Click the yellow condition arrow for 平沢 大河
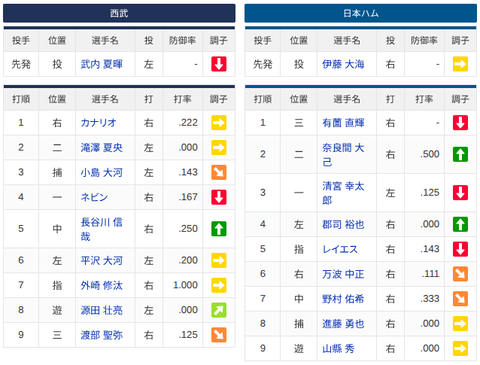The height and width of the screenshot is (365, 480). coord(219,260)
